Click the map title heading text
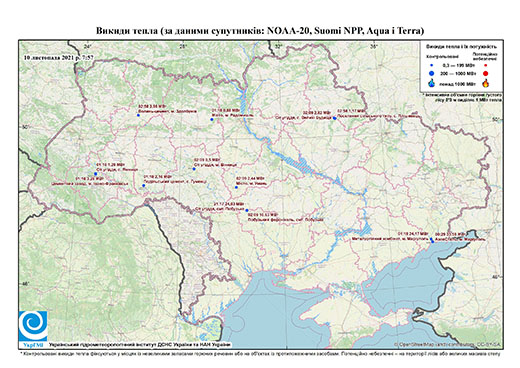The width and height of the screenshot is (520, 368). click(x=260, y=31)
